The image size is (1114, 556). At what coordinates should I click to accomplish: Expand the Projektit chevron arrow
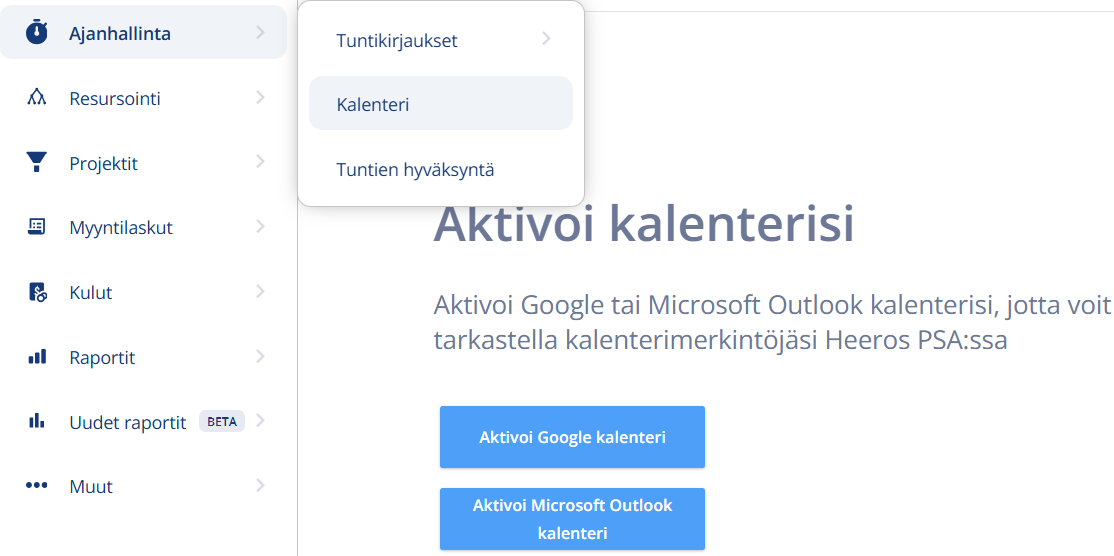[x=260, y=163]
